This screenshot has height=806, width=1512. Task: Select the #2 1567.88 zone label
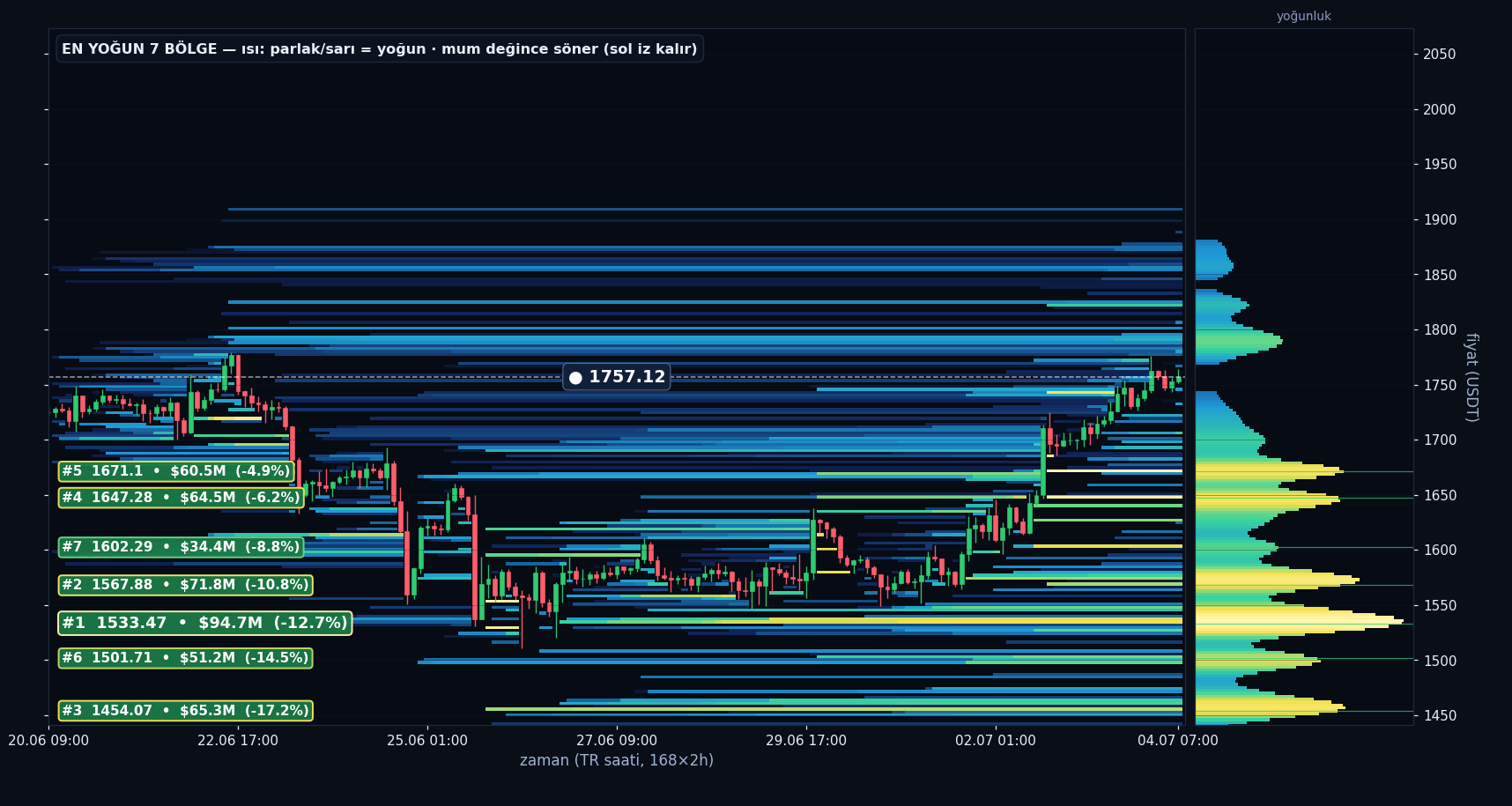pyautogui.click(x=185, y=585)
